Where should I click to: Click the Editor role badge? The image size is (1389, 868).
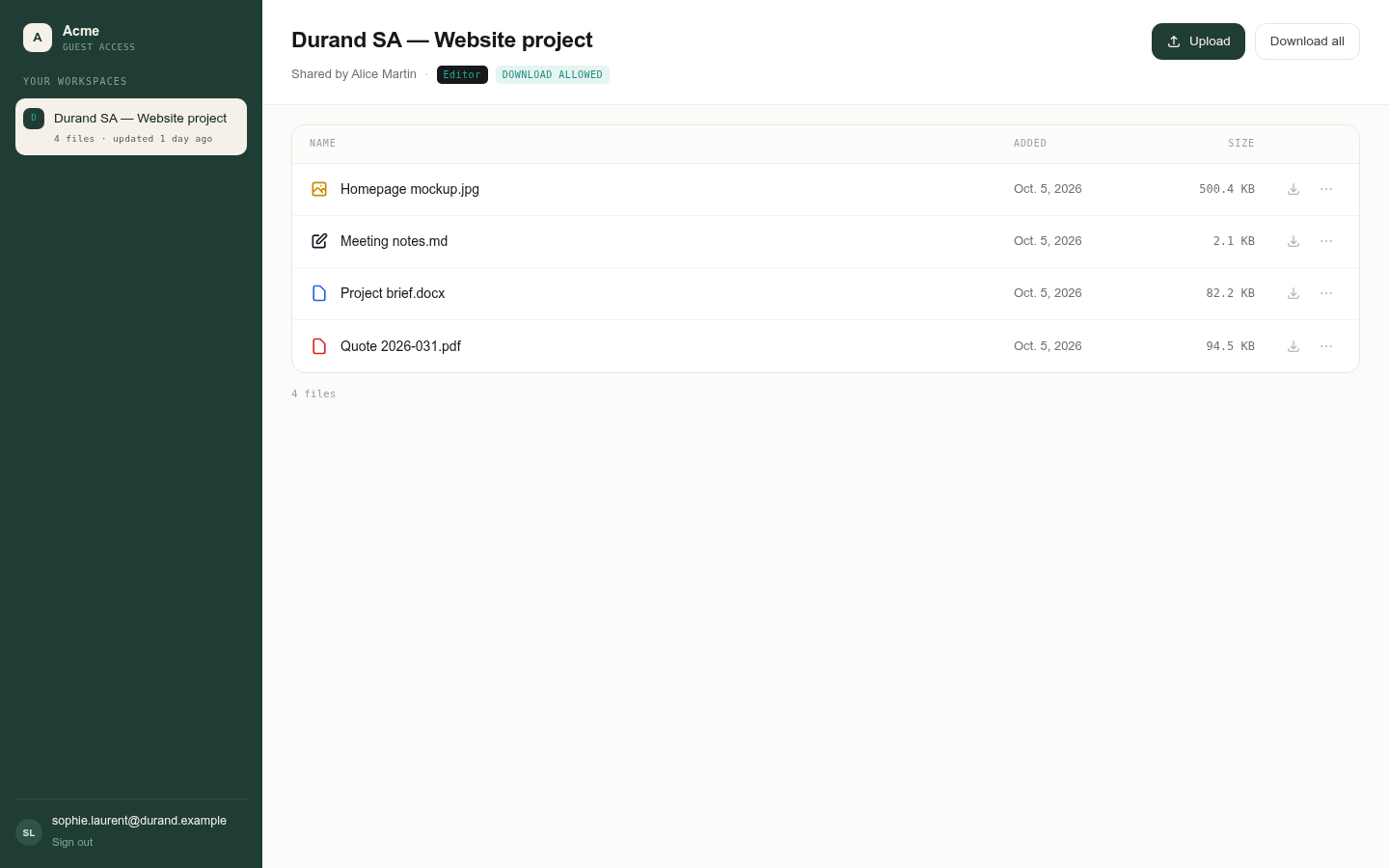tap(462, 74)
